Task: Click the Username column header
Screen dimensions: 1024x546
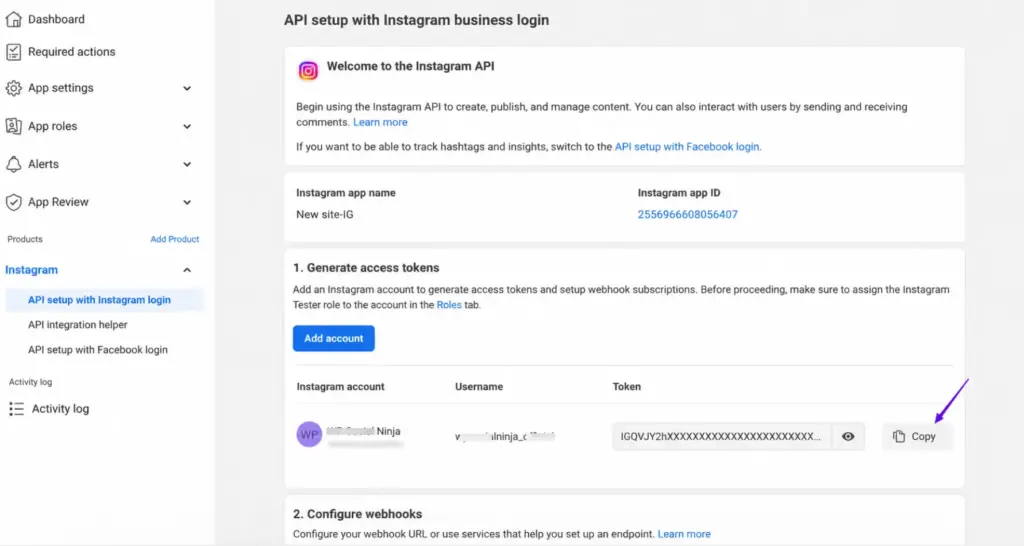Action: (x=479, y=387)
